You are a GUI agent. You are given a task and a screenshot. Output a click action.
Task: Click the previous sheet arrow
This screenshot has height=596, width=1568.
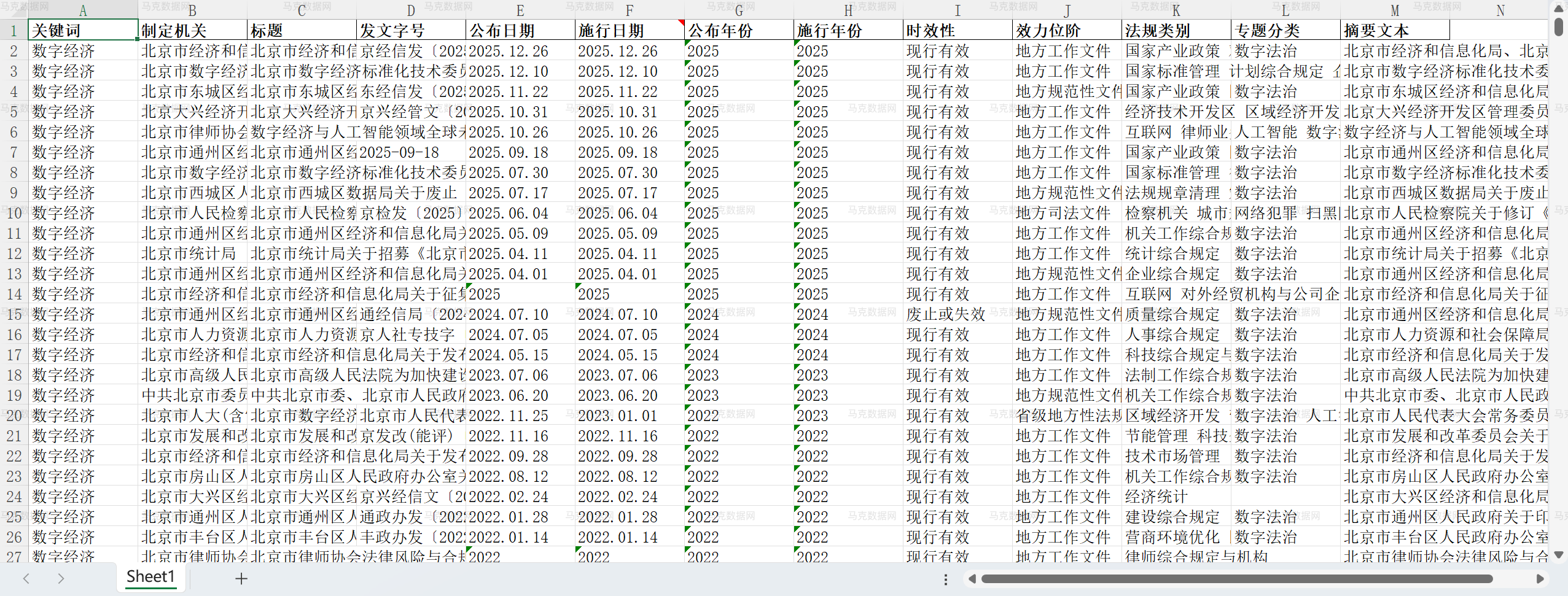click(26, 578)
